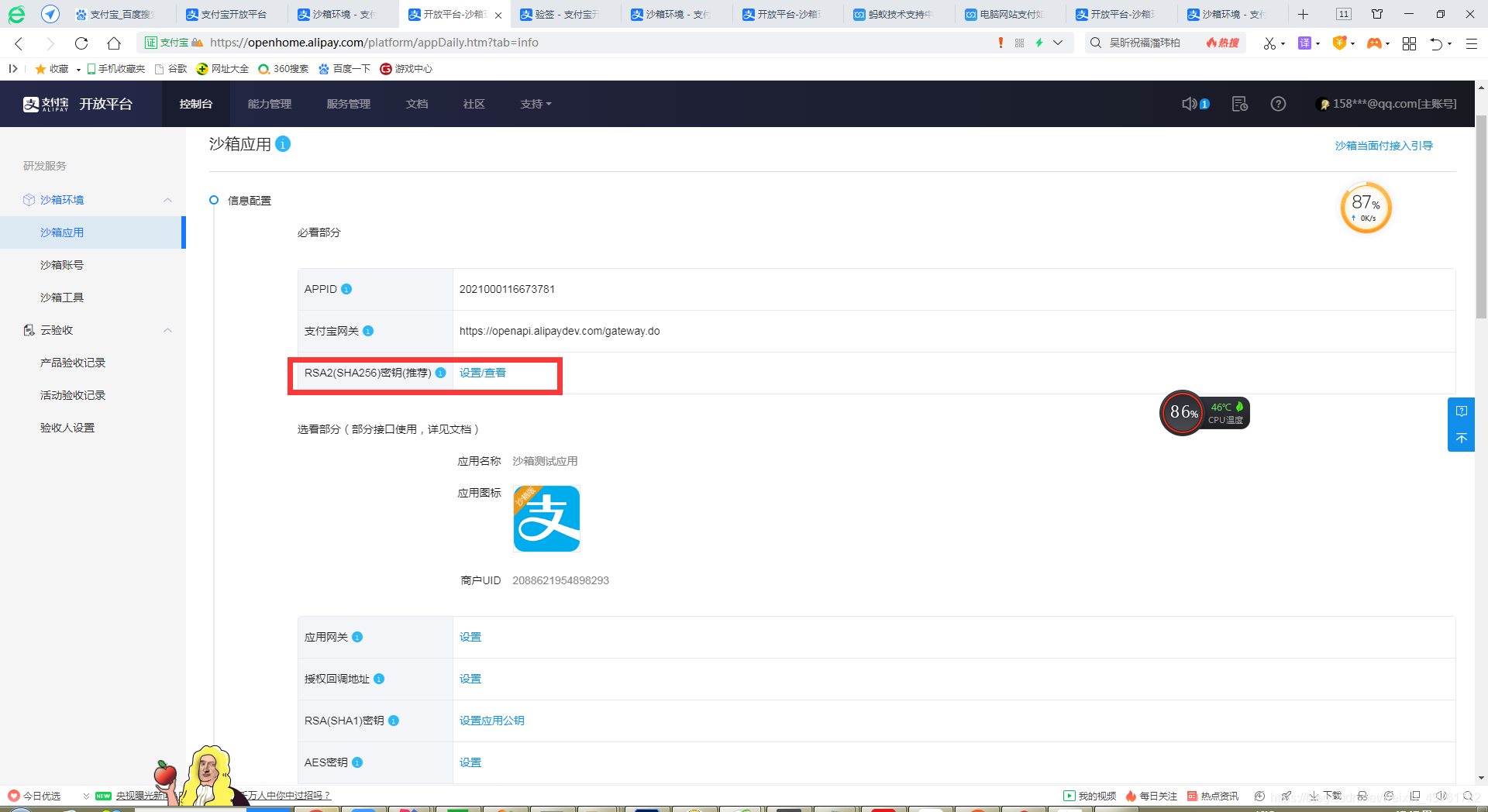The image size is (1488, 812).
Task: Open 沙箱当面付接入引导 link
Action: 1384,146
